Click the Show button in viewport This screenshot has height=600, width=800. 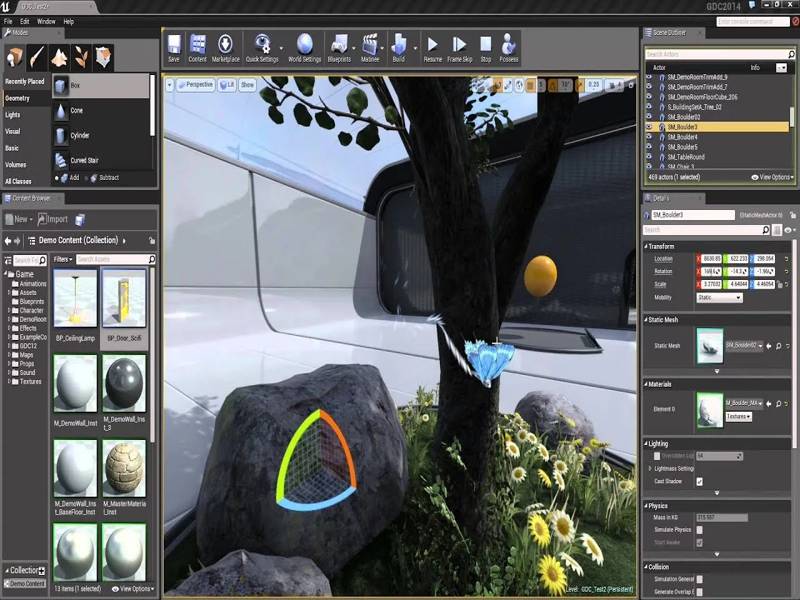tap(247, 85)
